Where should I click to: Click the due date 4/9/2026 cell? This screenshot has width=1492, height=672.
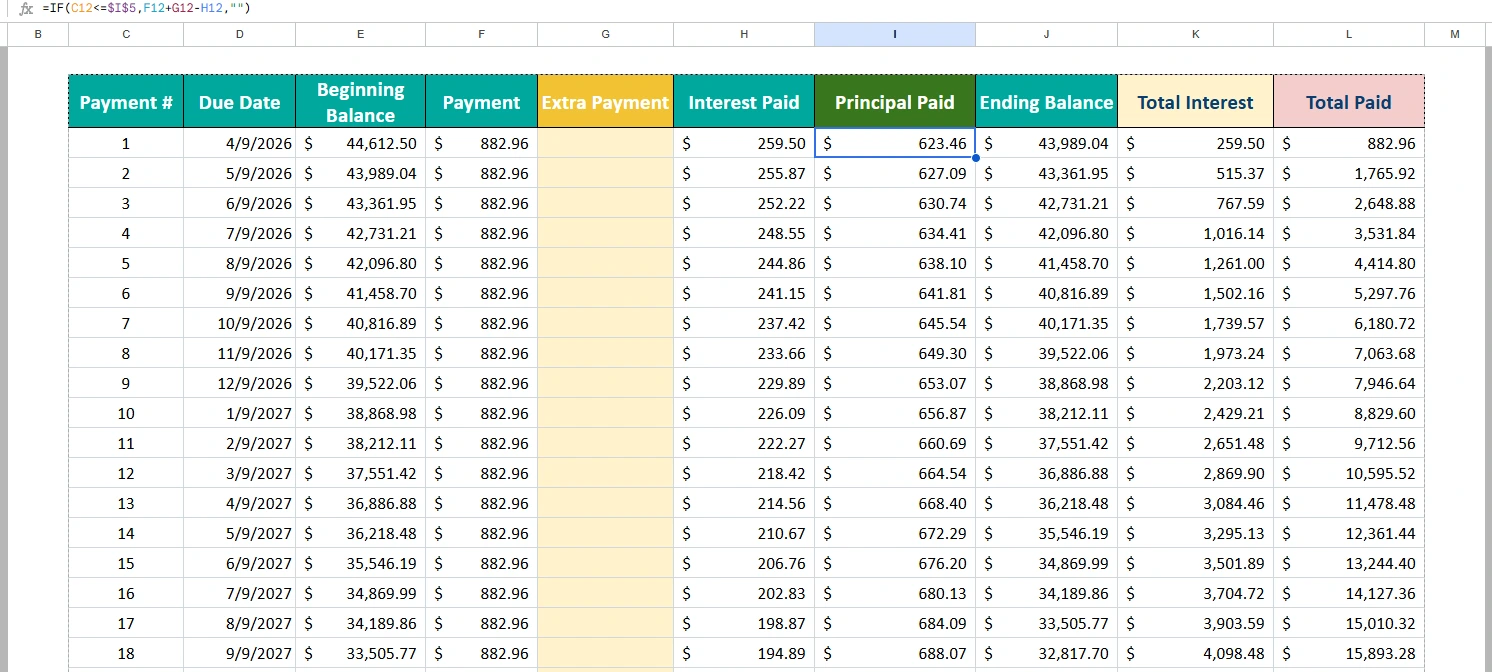coord(239,143)
